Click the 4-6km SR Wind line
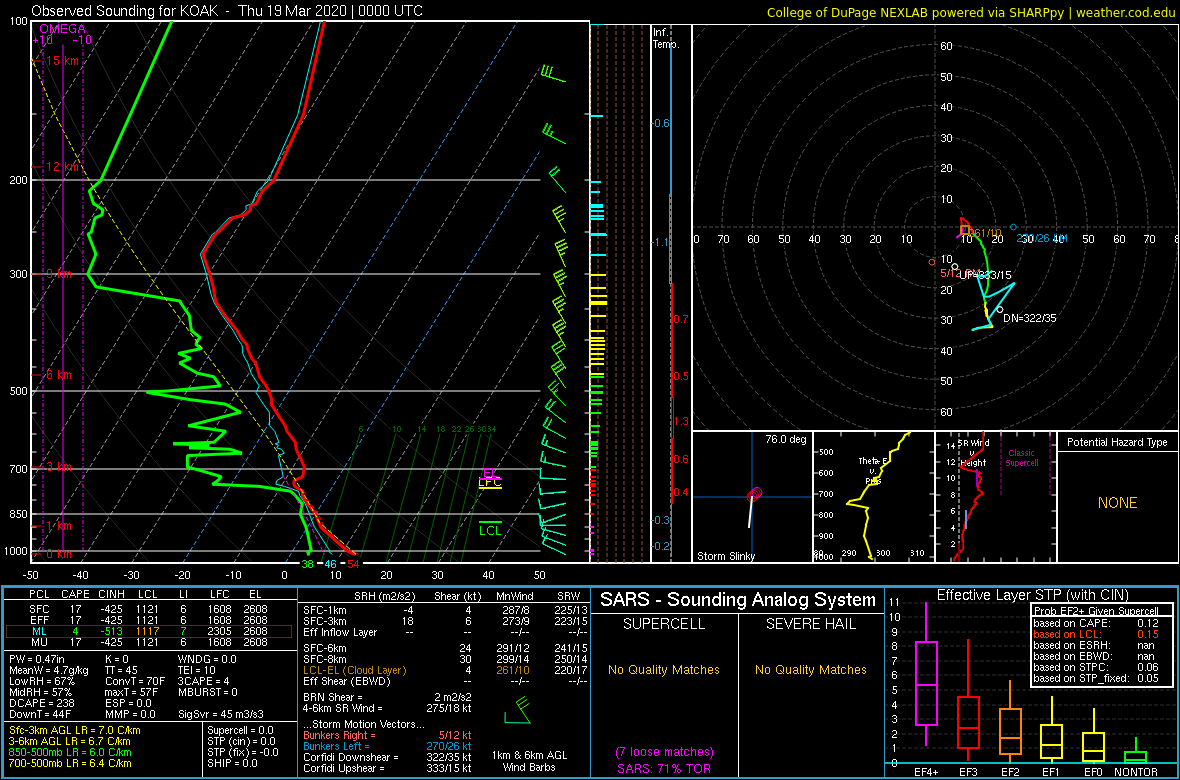 tap(387, 708)
